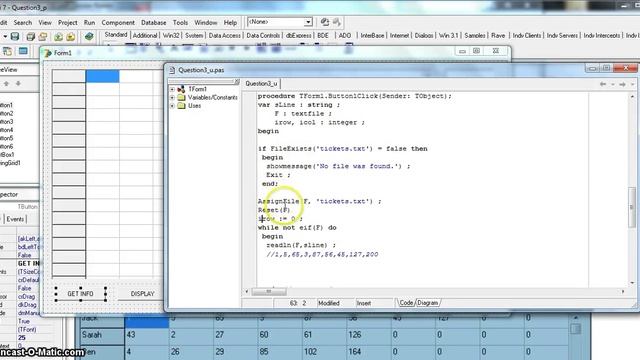Screen dimensions: 640x360
Task: Open the Search menu
Action: 22,22
